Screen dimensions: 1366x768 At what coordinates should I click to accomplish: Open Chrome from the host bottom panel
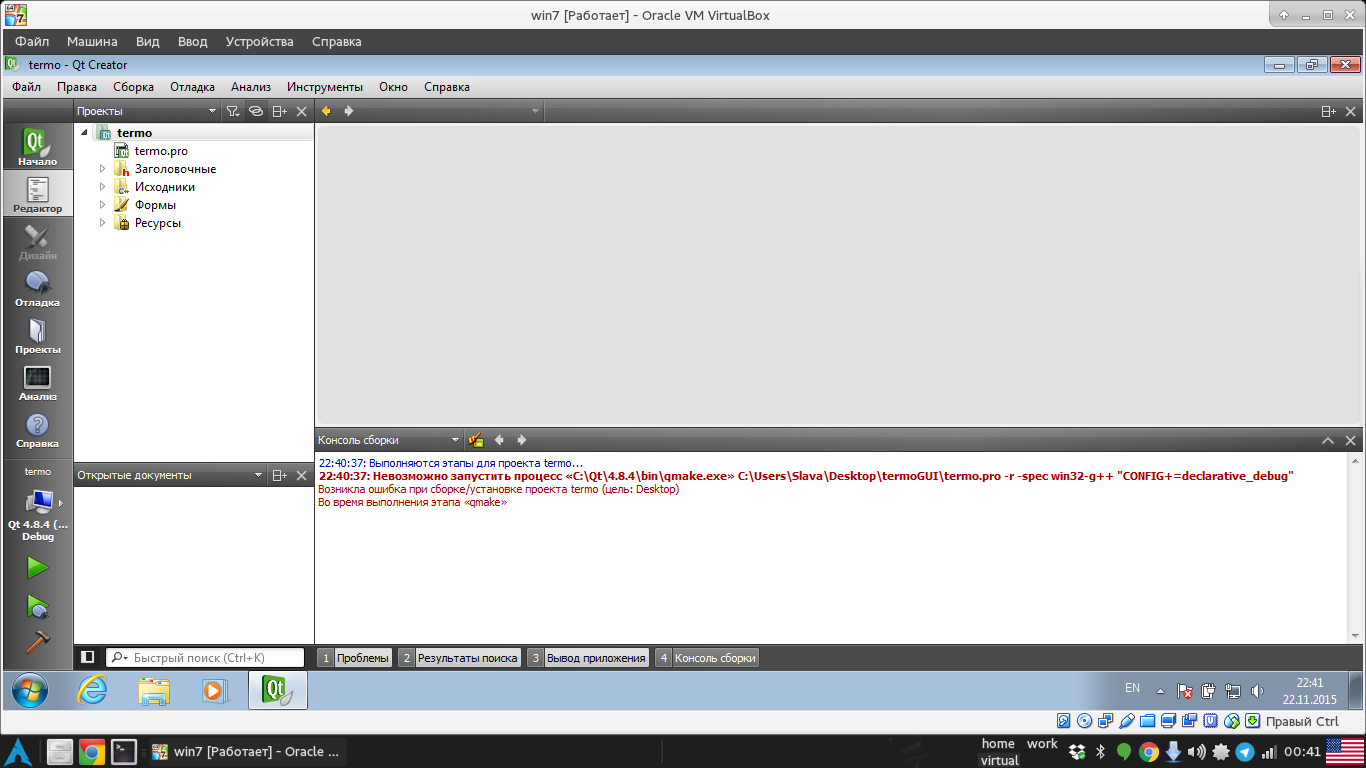(91, 752)
